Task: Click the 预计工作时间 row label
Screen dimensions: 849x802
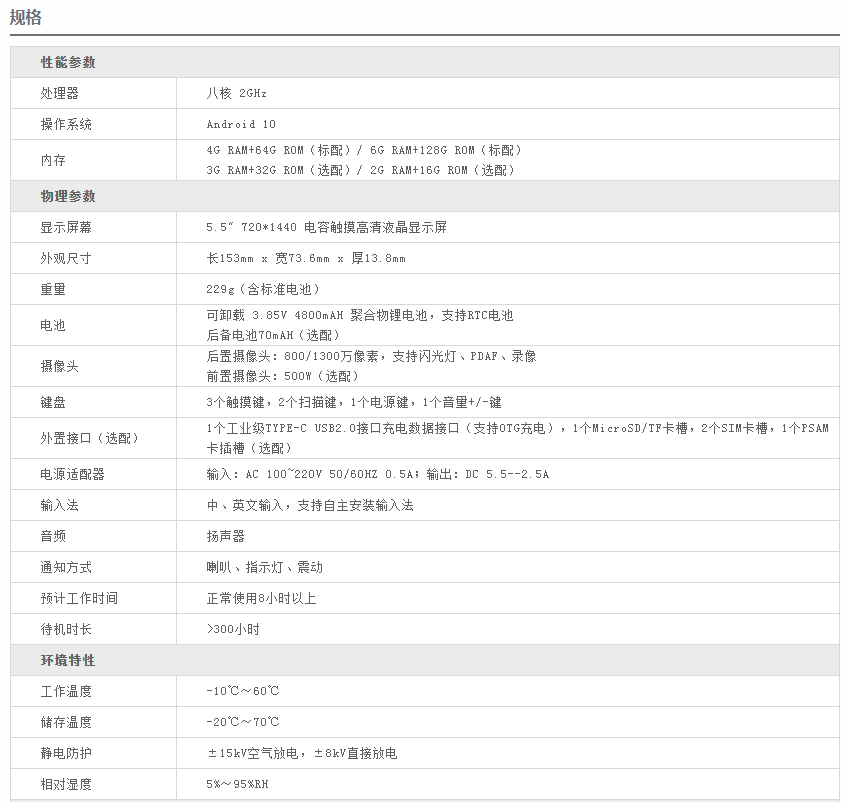Action: coord(79,598)
